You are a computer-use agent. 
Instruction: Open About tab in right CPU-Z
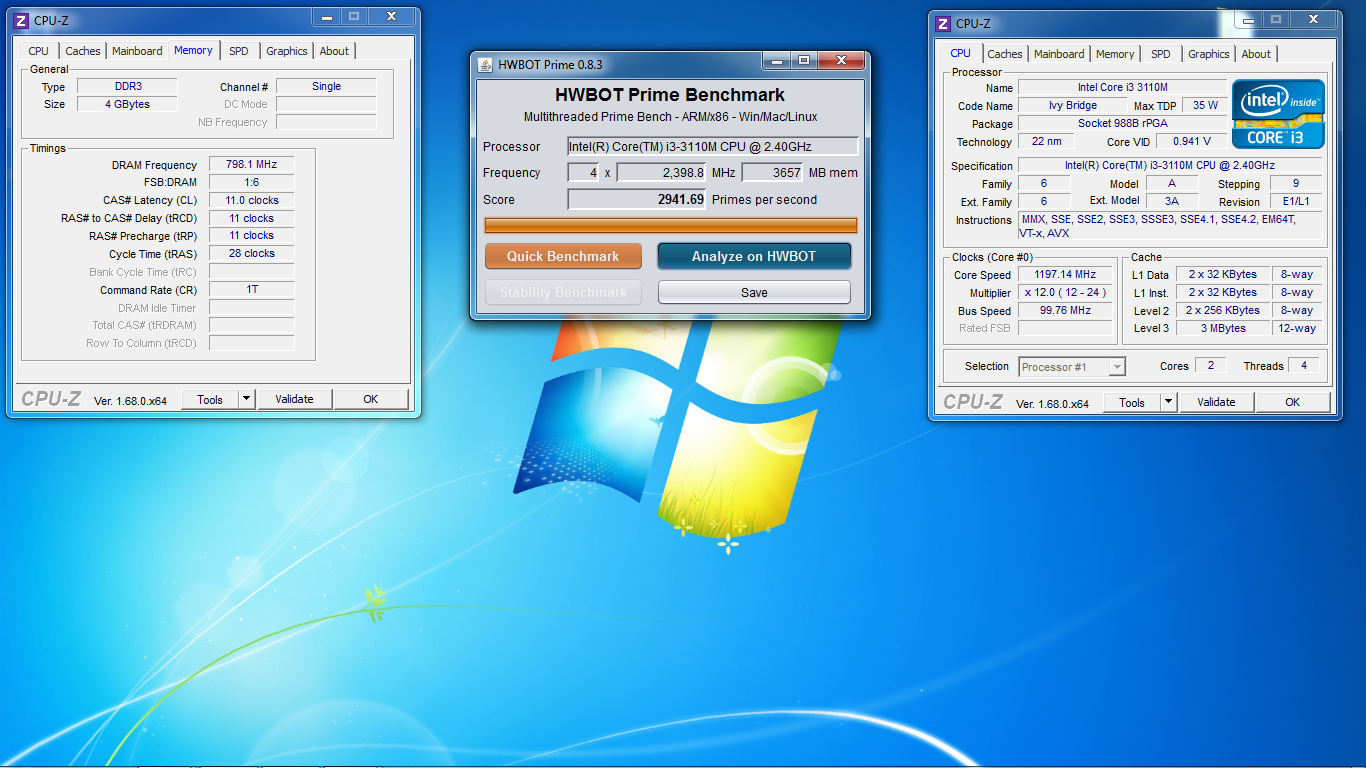pyautogui.click(x=1257, y=54)
